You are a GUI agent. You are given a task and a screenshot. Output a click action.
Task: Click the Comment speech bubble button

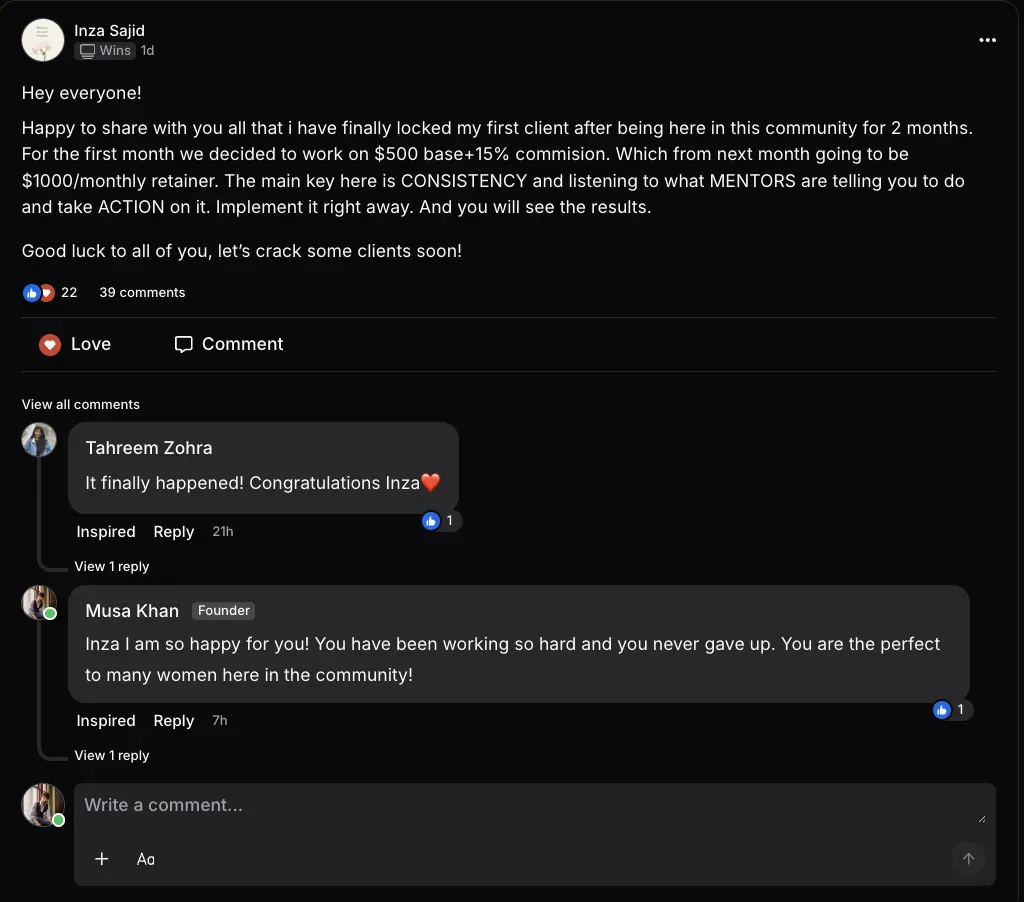(x=229, y=344)
